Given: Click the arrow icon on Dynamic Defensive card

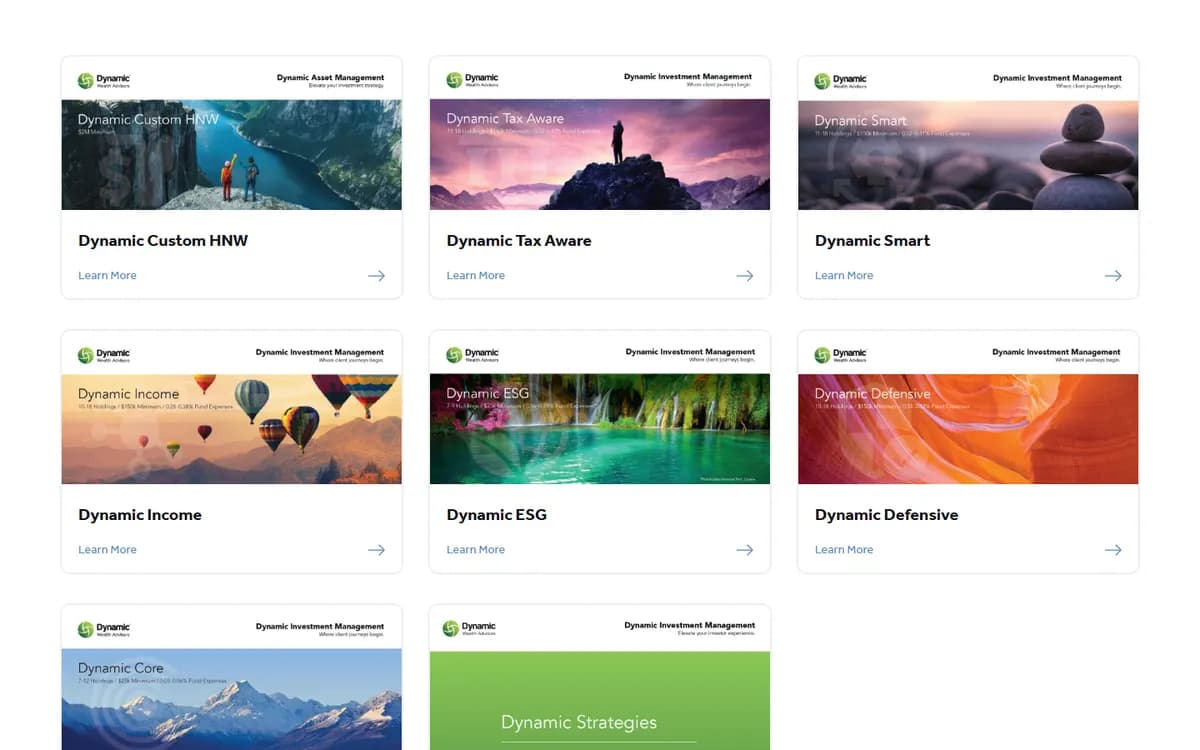Looking at the screenshot, I should [x=1112, y=550].
